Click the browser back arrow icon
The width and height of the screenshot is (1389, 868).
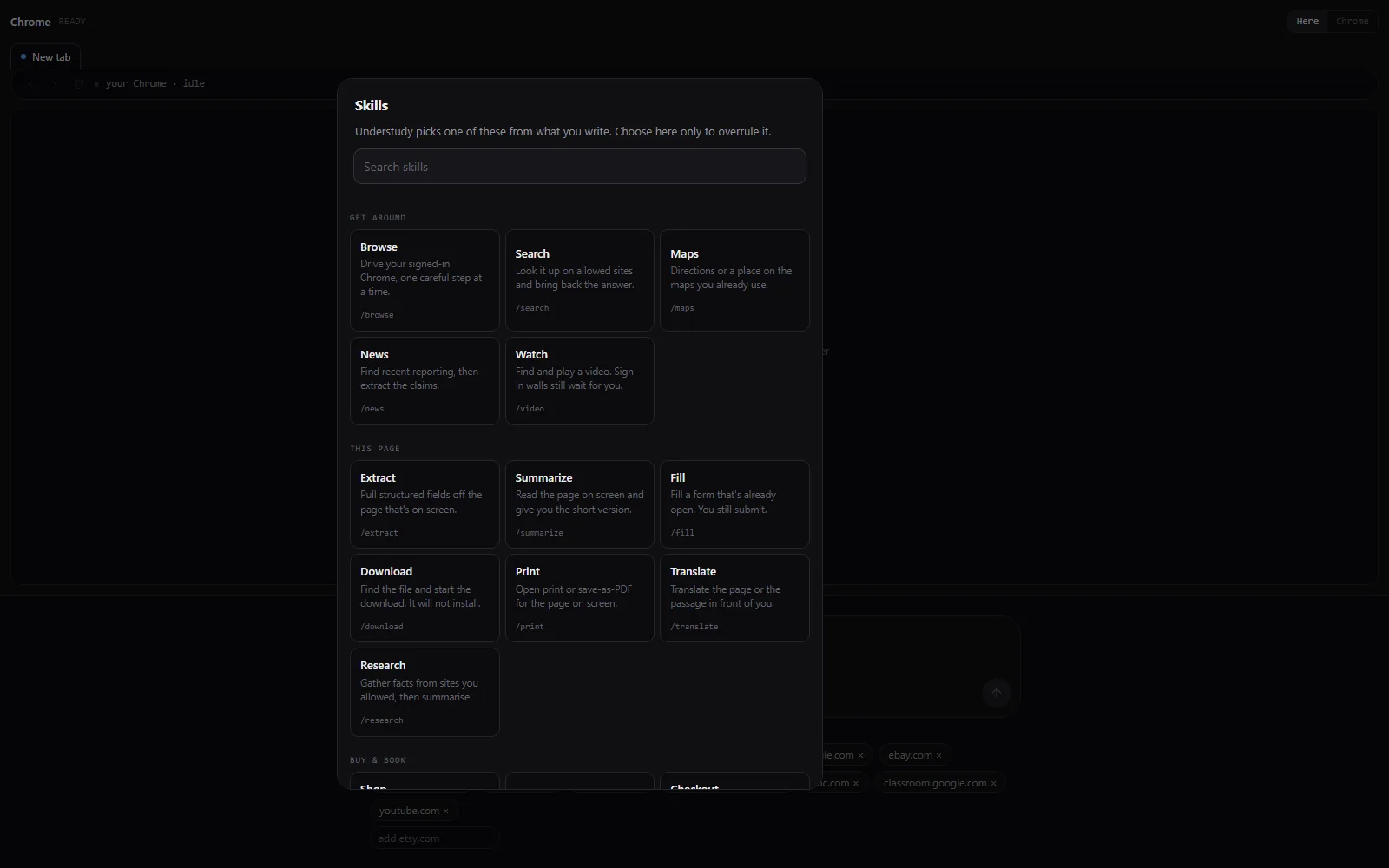30,84
